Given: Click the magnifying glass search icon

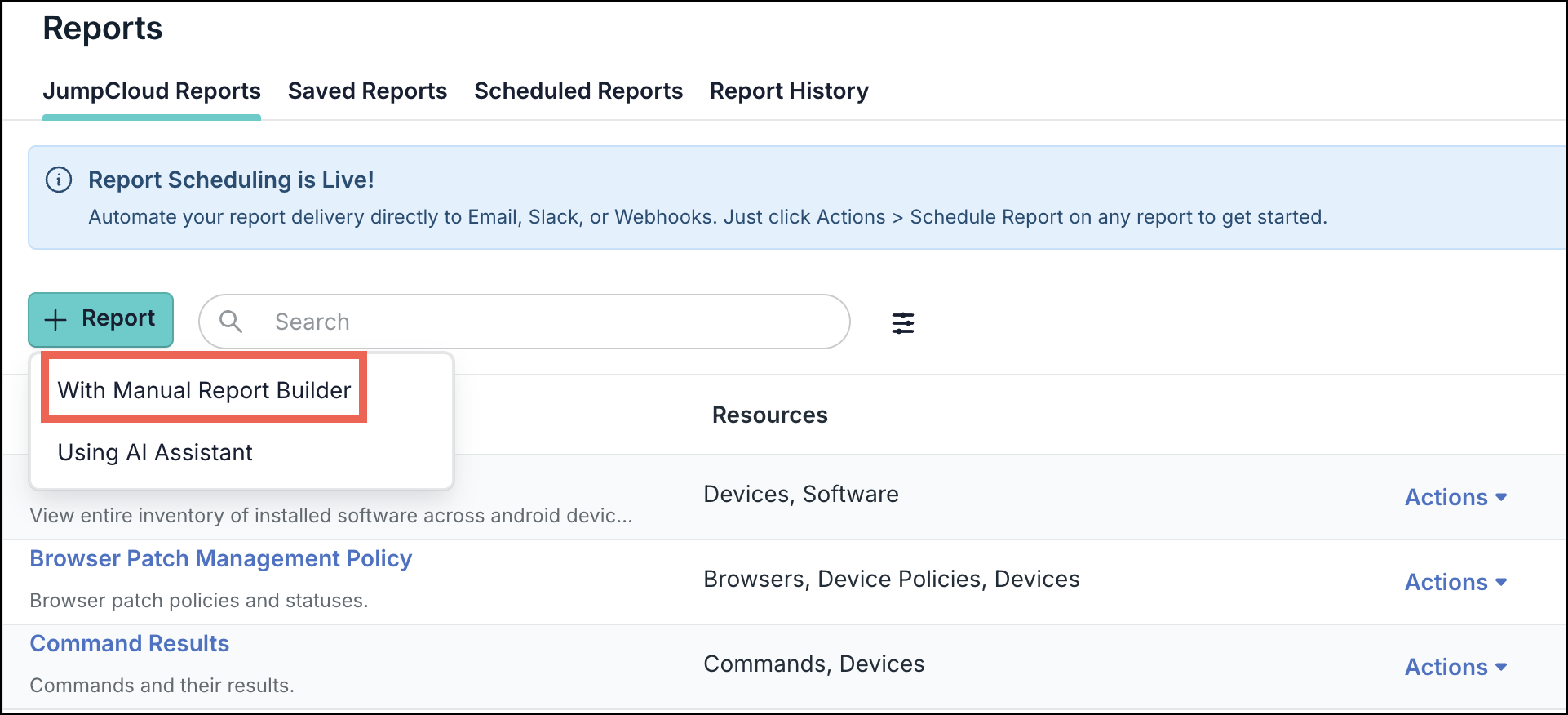Looking at the screenshot, I should [231, 322].
